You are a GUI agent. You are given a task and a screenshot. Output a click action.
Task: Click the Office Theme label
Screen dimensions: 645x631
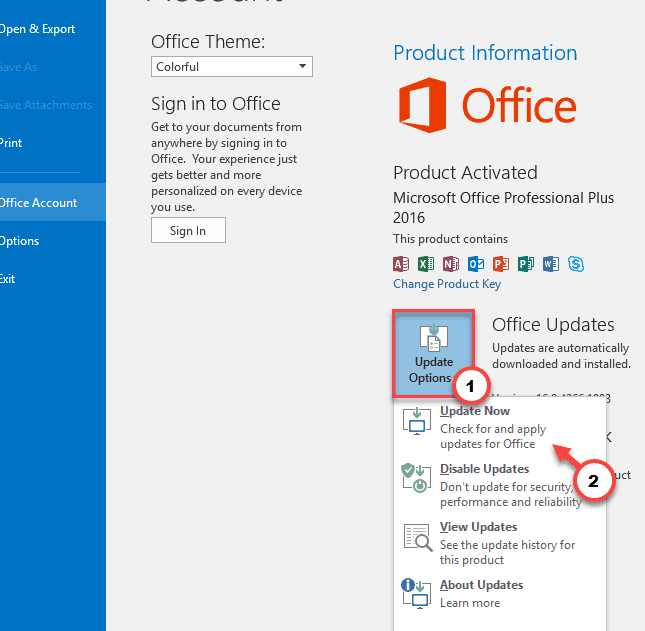pyautogui.click(x=208, y=42)
